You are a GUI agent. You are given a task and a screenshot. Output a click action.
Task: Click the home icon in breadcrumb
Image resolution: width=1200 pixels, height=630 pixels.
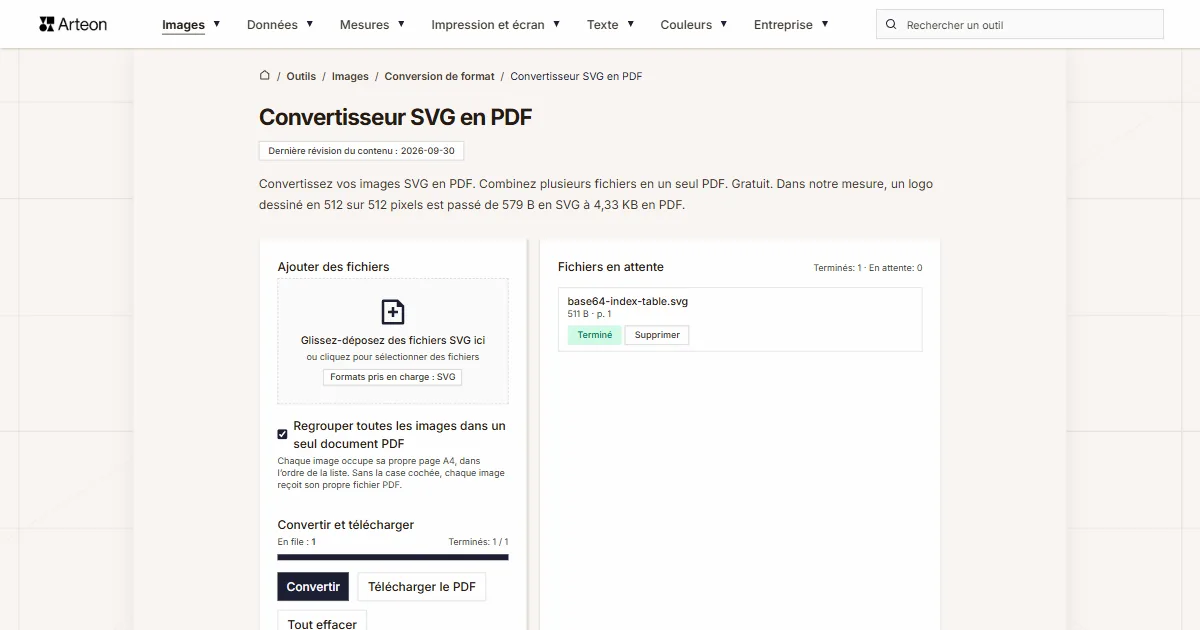point(265,75)
